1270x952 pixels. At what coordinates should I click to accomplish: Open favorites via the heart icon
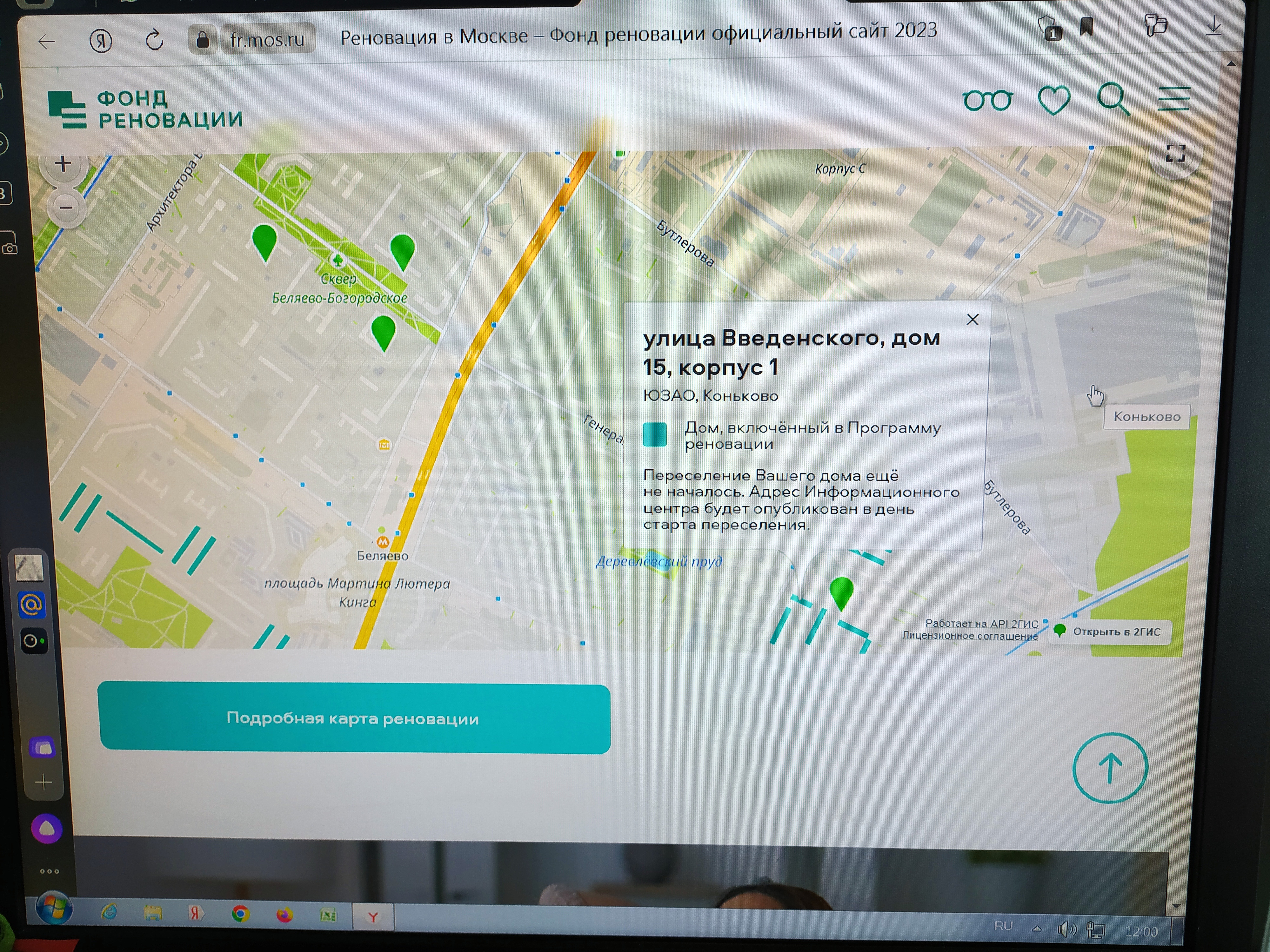coord(1054,100)
